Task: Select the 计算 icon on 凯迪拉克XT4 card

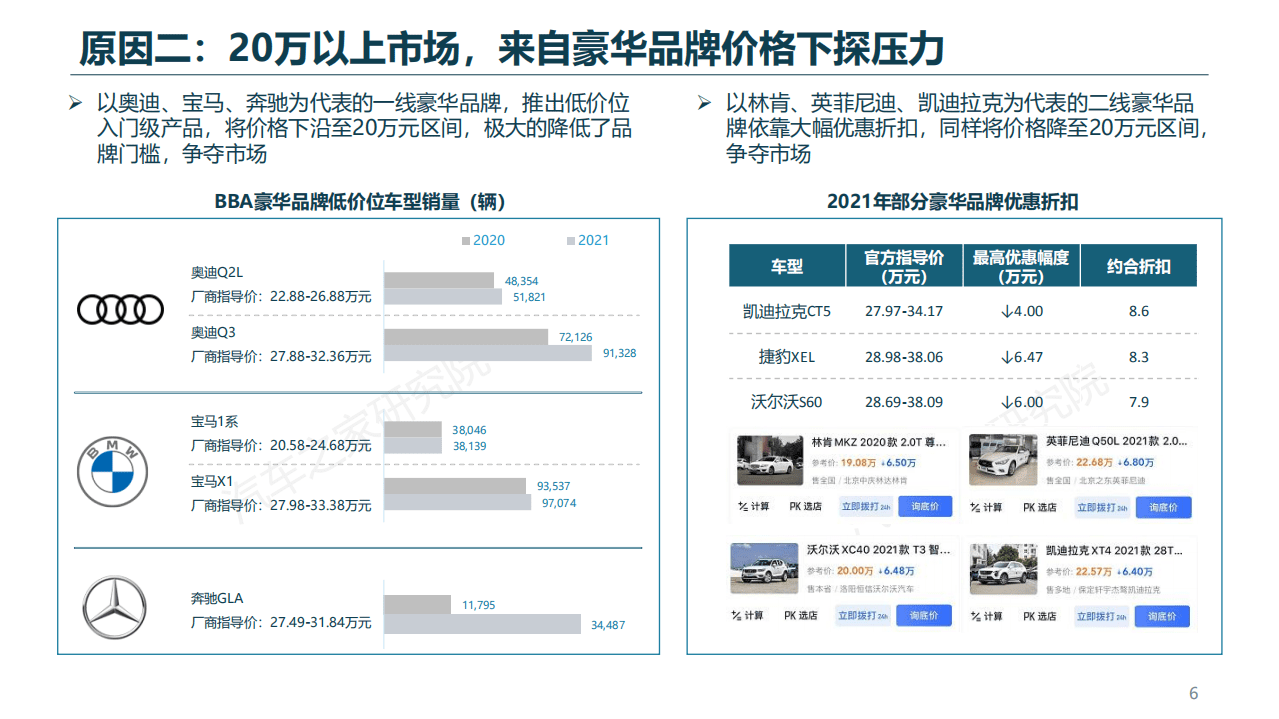Action: (x=985, y=616)
